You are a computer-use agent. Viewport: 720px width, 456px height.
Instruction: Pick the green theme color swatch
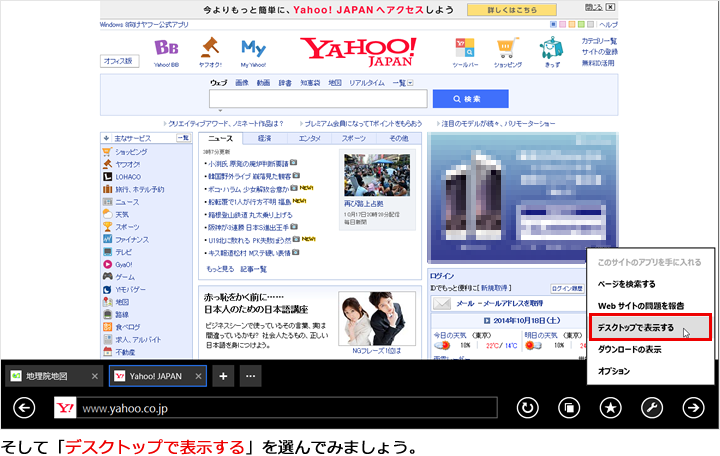581,24
